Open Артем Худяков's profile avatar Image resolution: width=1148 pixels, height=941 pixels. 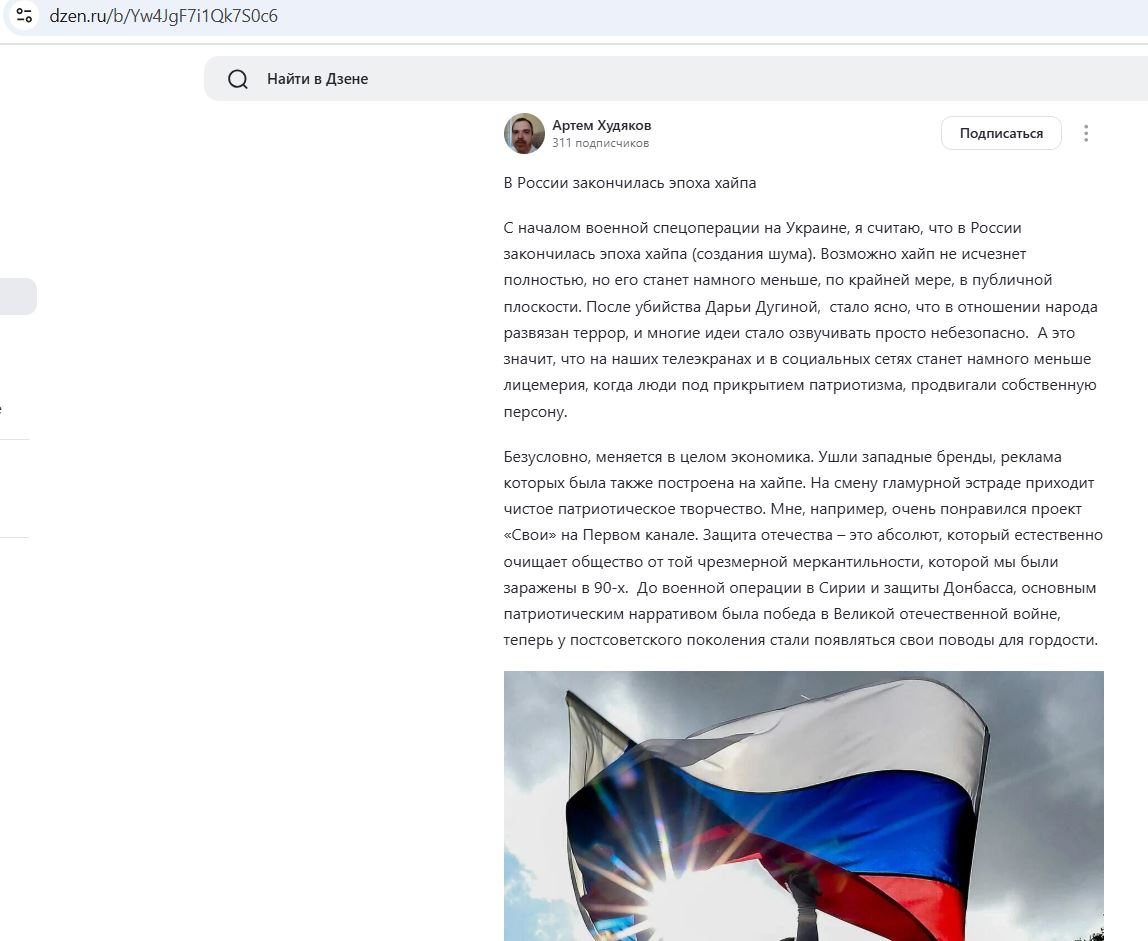524,133
